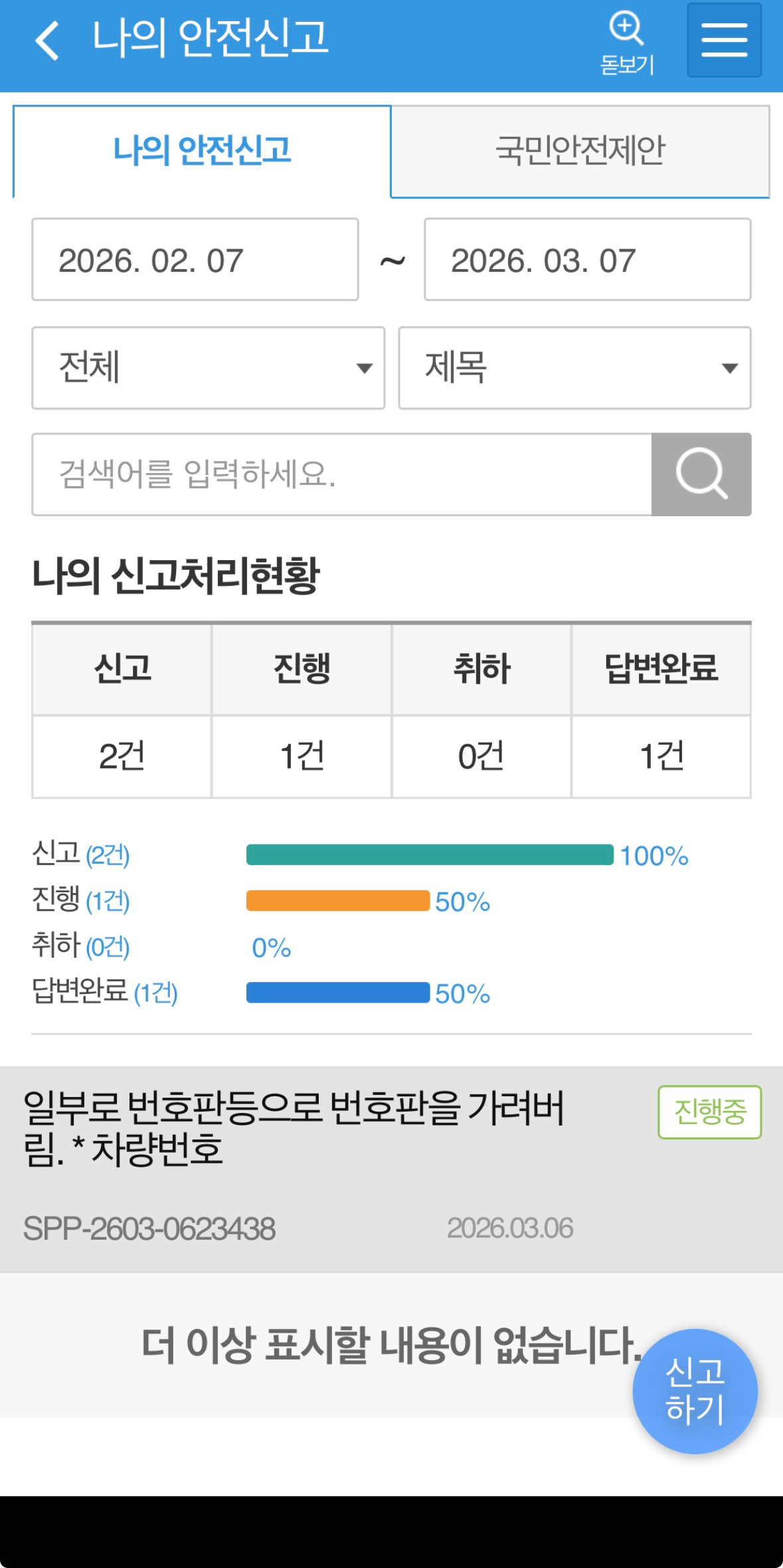Image resolution: width=783 pixels, height=1568 pixels.
Task: Click the teal 신고 100% progress bar
Action: pyautogui.click(x=430, y=855)
